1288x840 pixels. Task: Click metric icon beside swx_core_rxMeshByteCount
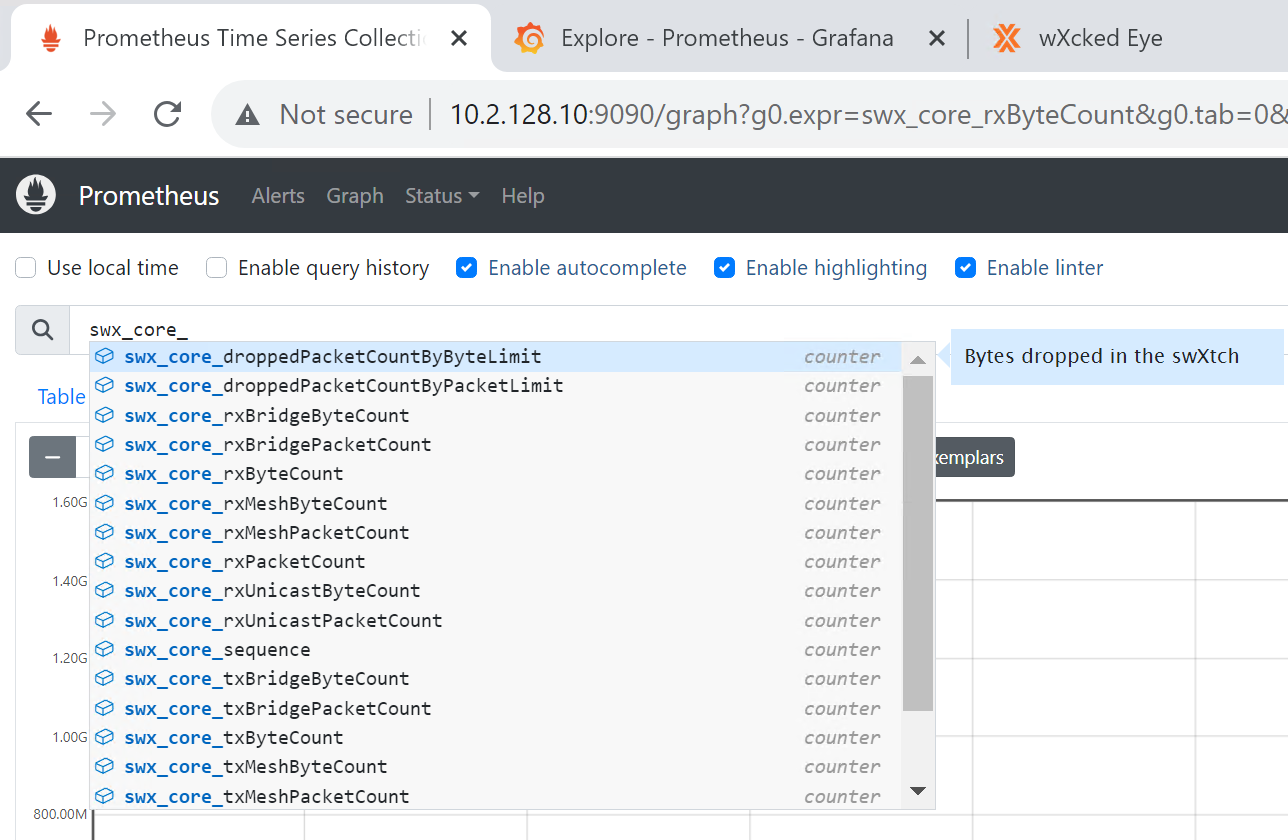(x=104, y=503)
